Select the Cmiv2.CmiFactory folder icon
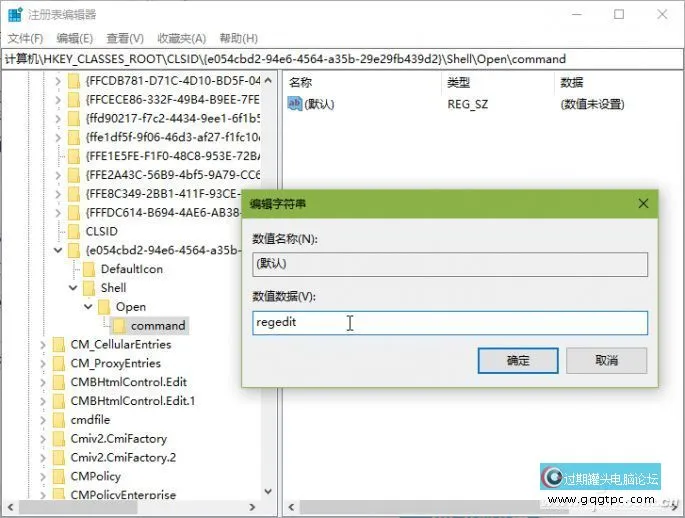The image size is (685, 518). pos(59,439)
